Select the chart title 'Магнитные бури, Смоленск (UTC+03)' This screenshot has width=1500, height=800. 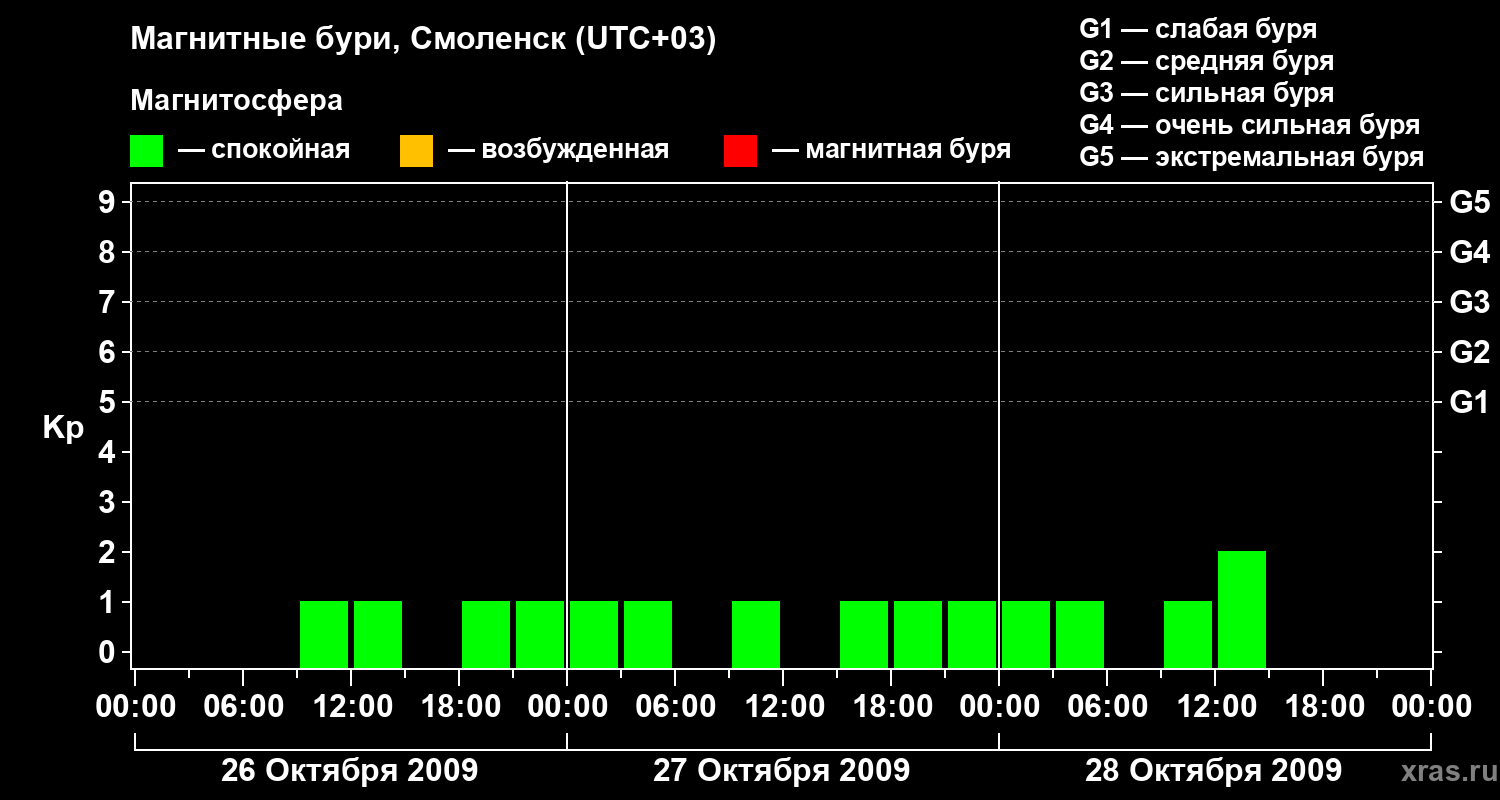[x=424, y=41]
